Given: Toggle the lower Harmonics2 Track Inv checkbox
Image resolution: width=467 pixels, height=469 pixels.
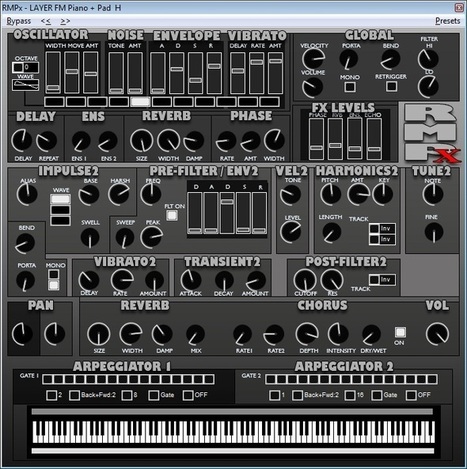Looking at the screenshot, I should coord(374,239).
